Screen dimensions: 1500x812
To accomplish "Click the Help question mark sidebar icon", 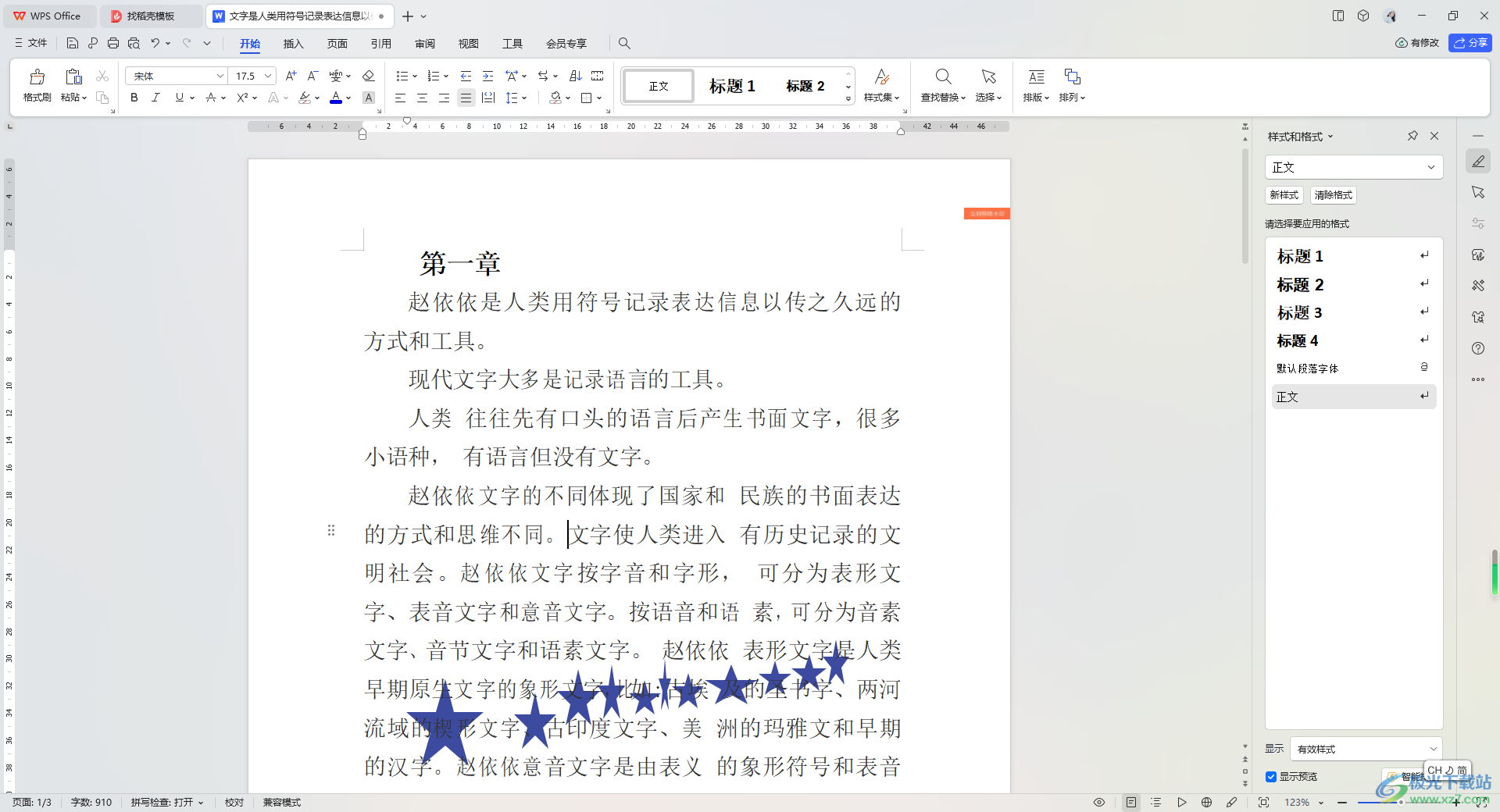I will coord(1478,348).
